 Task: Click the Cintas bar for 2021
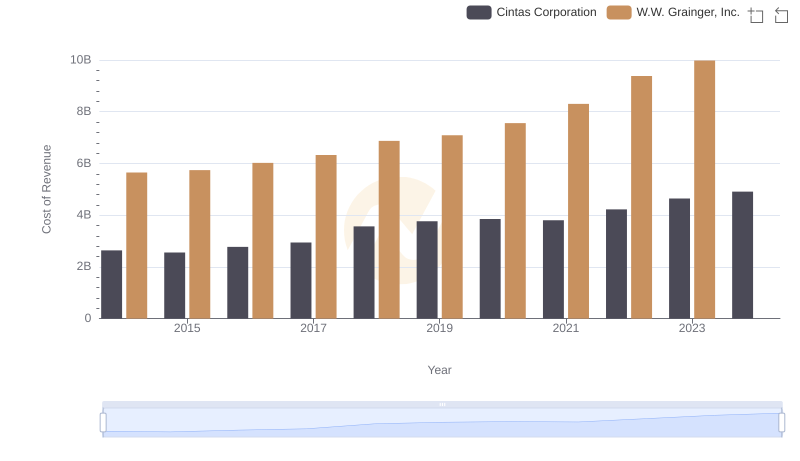coord(553,269)
